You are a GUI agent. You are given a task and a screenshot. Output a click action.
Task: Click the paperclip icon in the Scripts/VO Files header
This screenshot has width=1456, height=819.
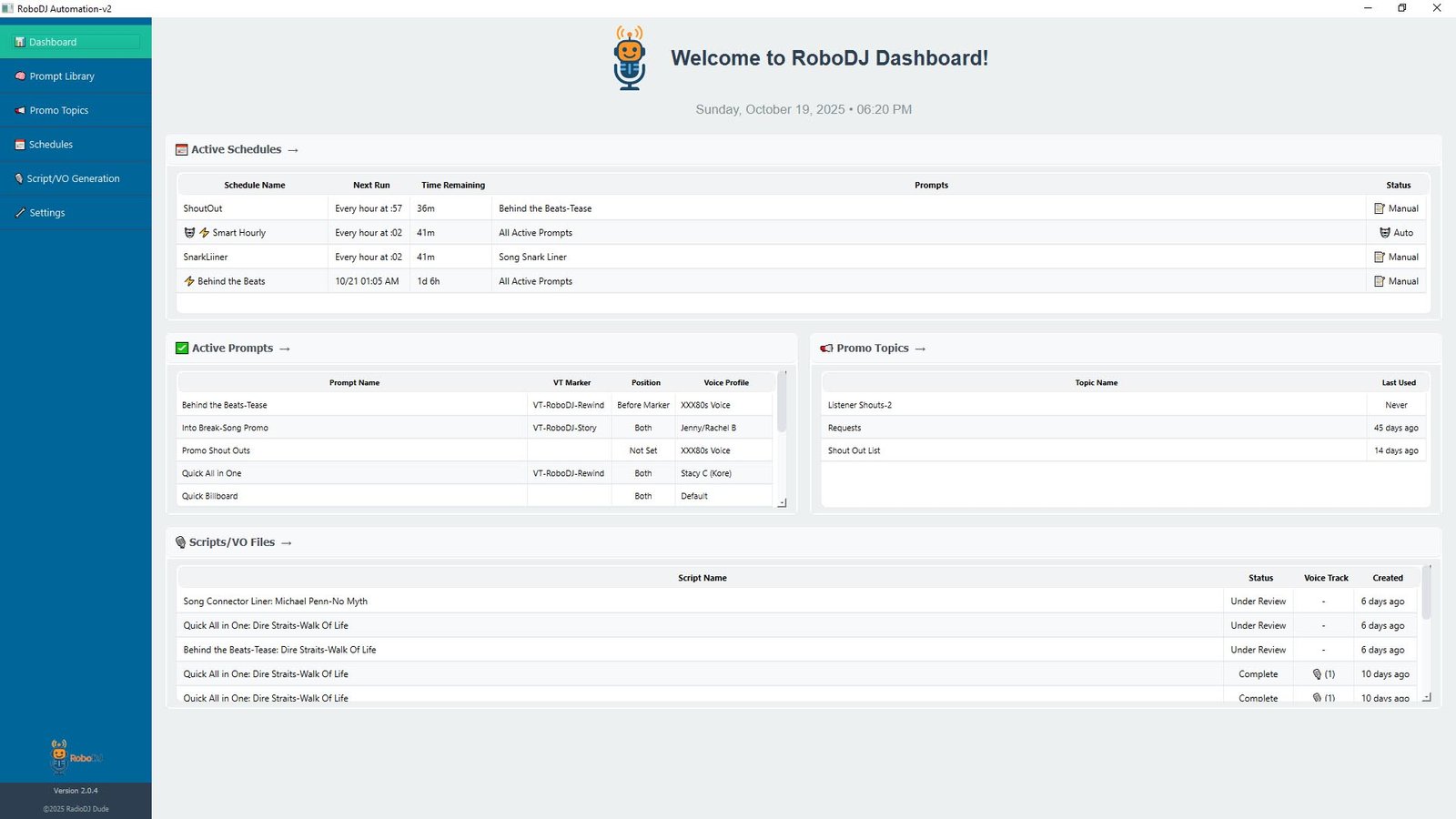[180, 541]
